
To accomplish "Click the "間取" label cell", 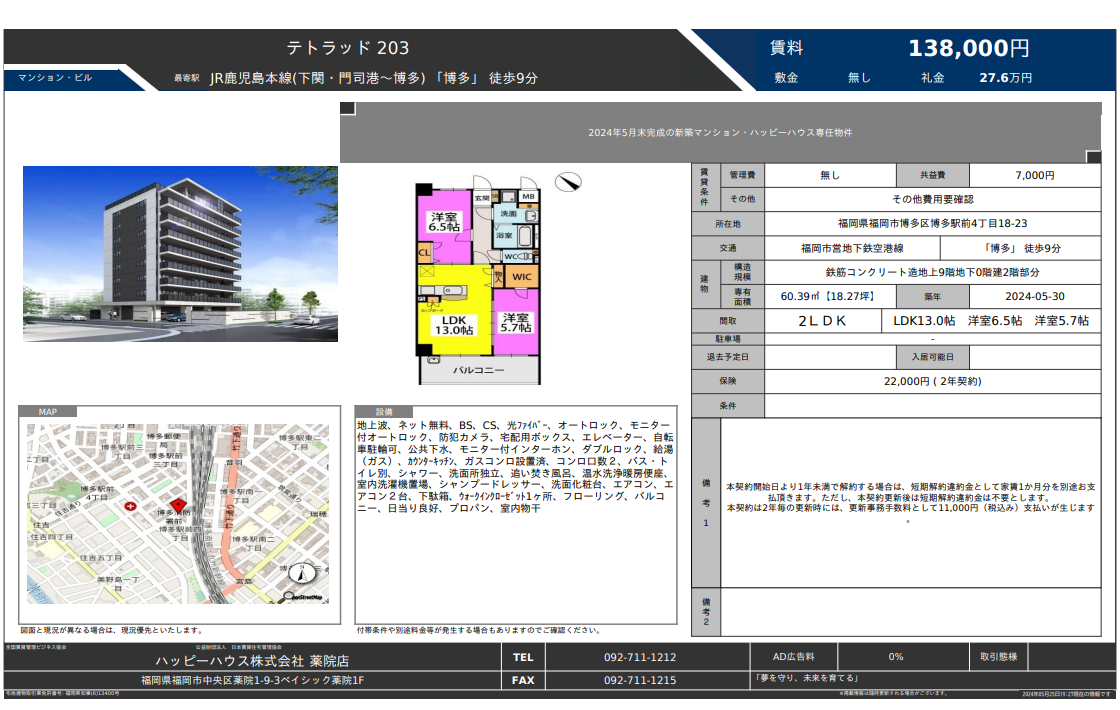I will [728, 321].
